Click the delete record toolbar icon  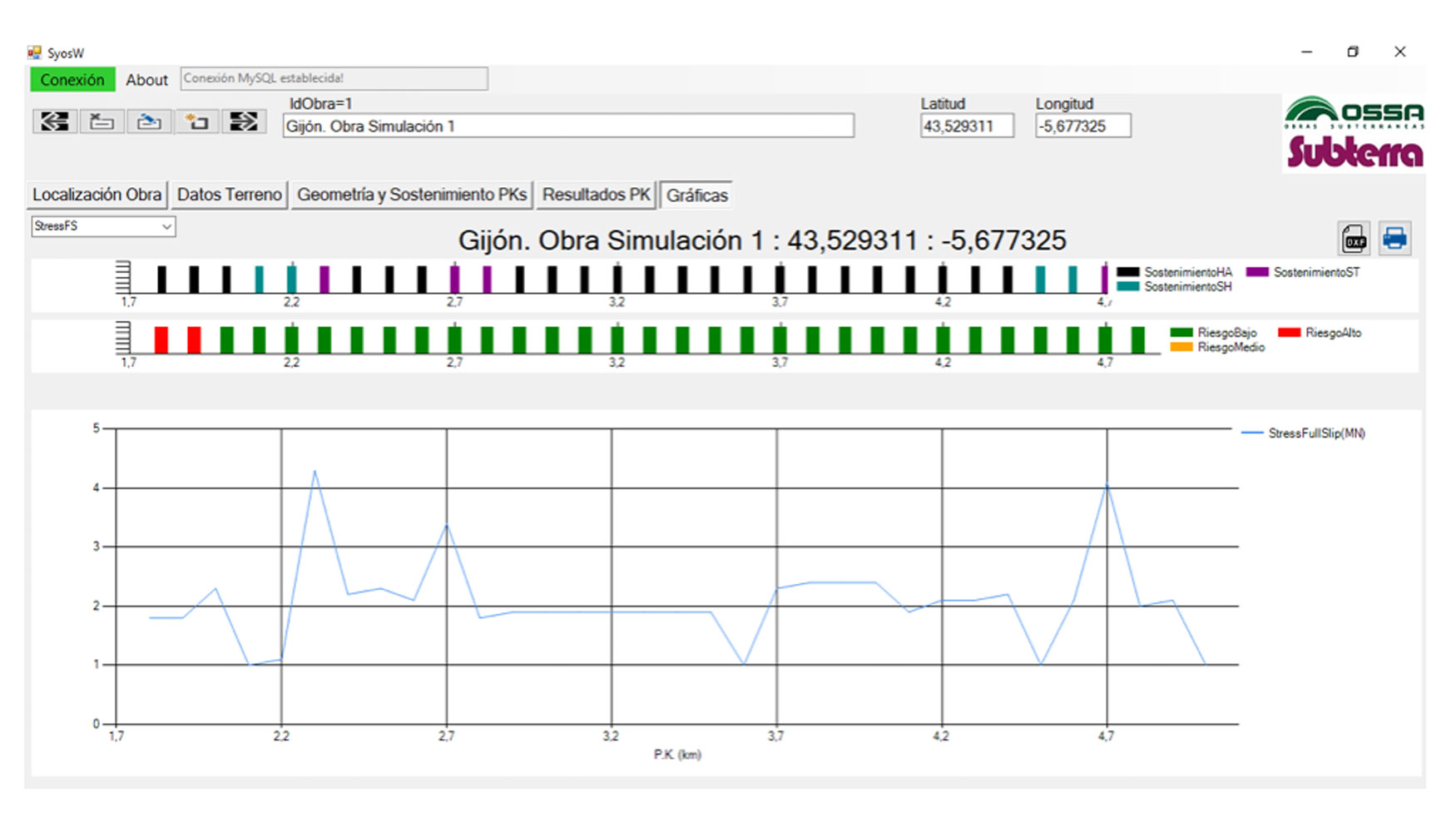point(102,121)
